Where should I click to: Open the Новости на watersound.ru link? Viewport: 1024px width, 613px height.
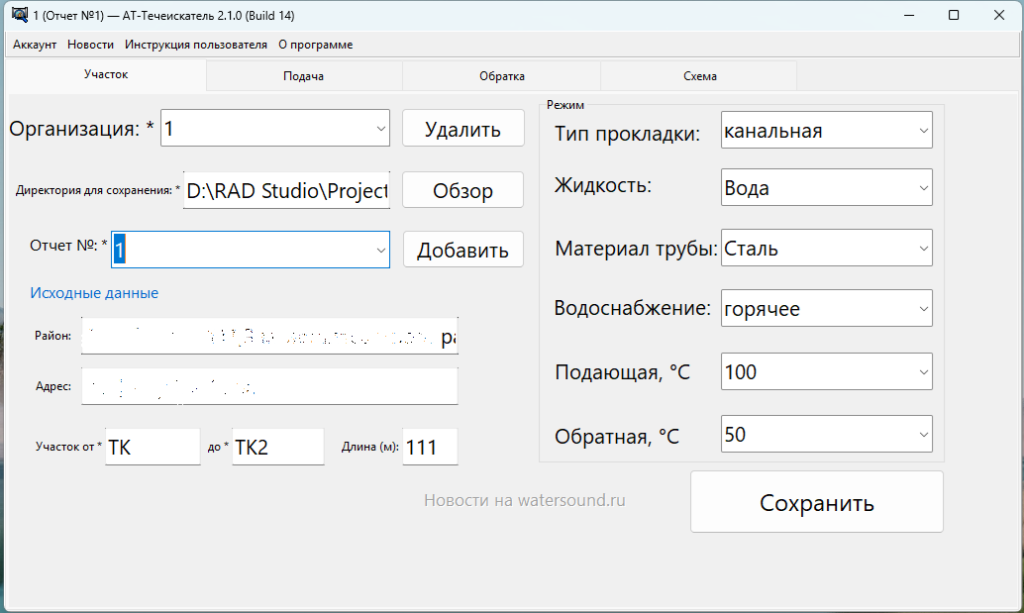tap(524, 500)
